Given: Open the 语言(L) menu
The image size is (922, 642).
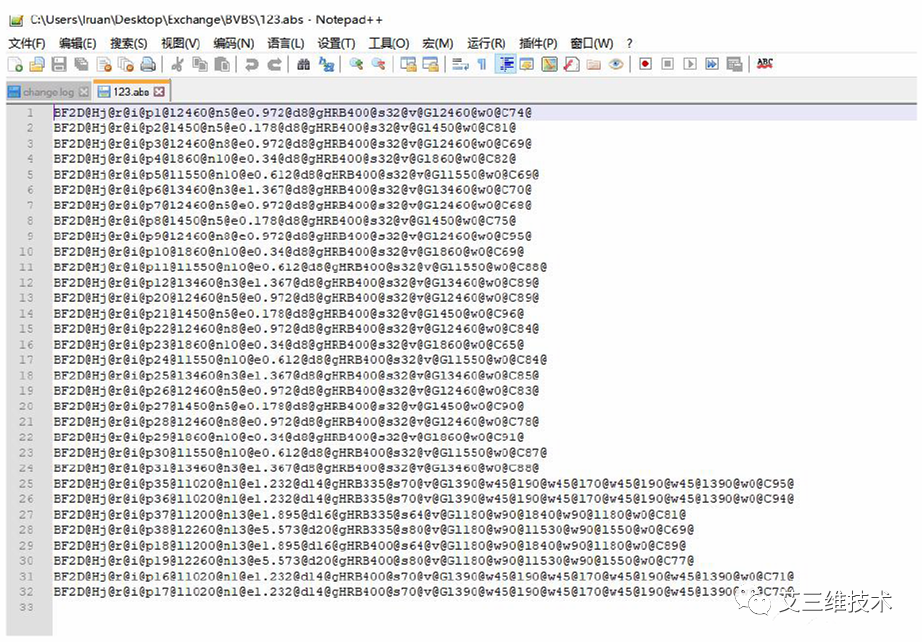Looking at the screenshot, I should (286, 44).
